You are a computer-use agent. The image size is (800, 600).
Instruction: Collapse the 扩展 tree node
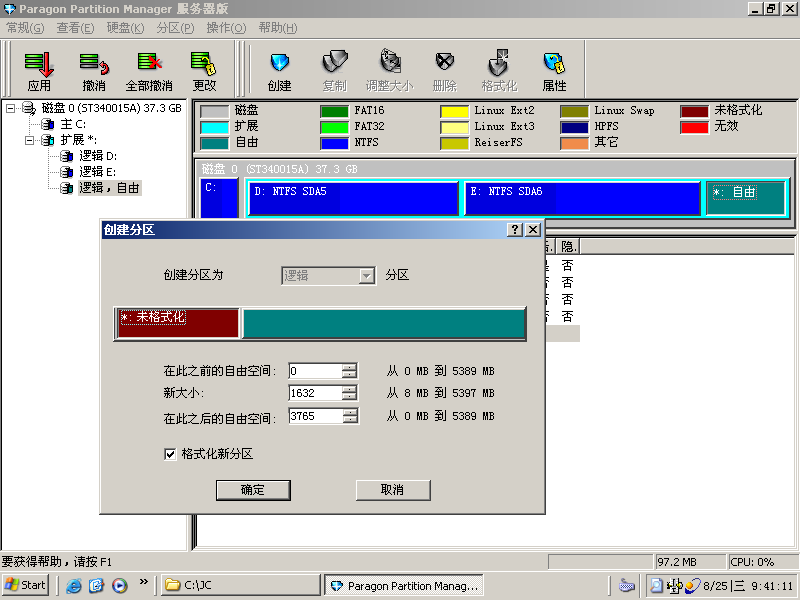tap(29, 140)
